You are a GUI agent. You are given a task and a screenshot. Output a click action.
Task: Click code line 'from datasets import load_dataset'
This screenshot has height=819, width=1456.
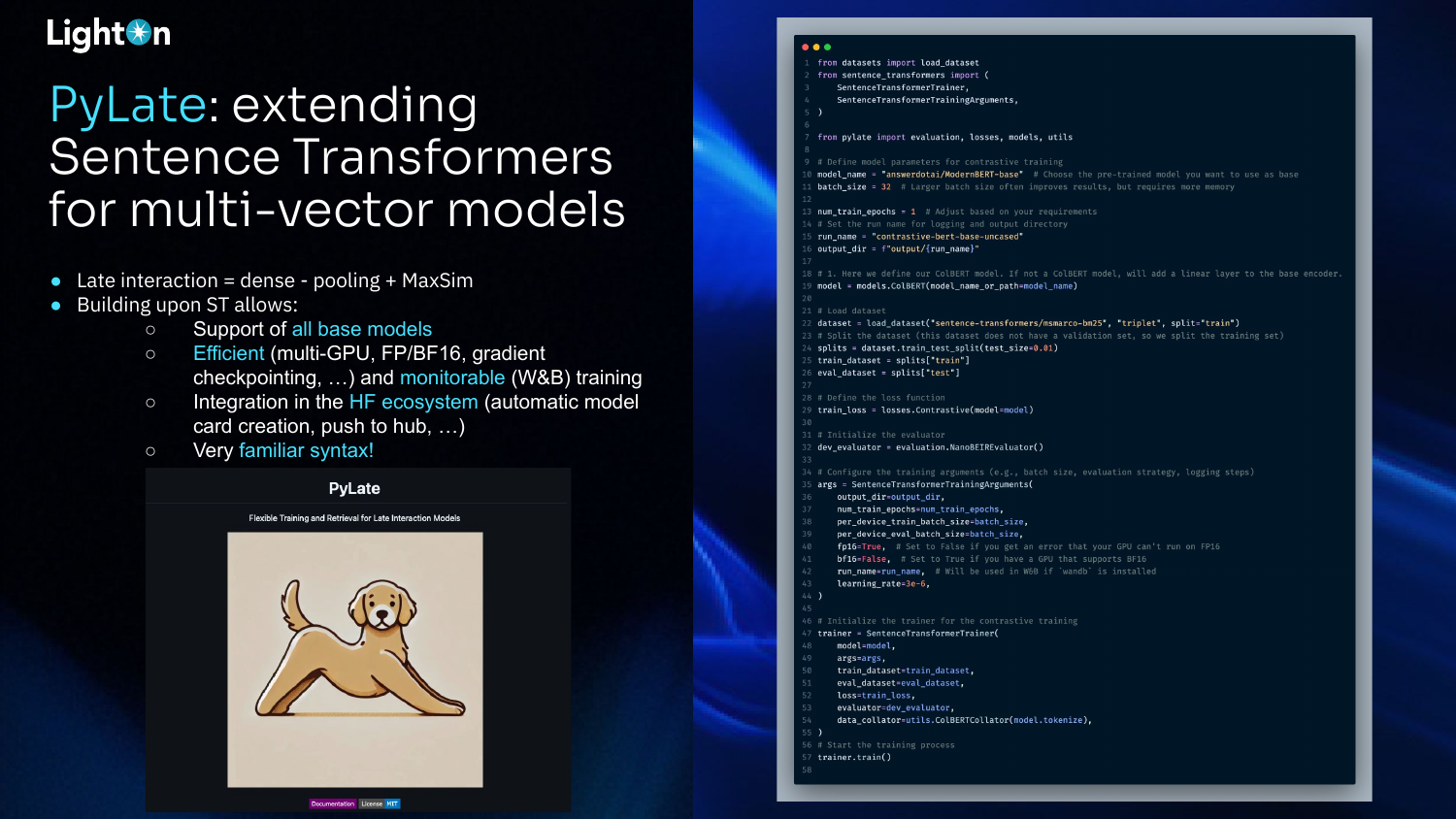[898, 63]
